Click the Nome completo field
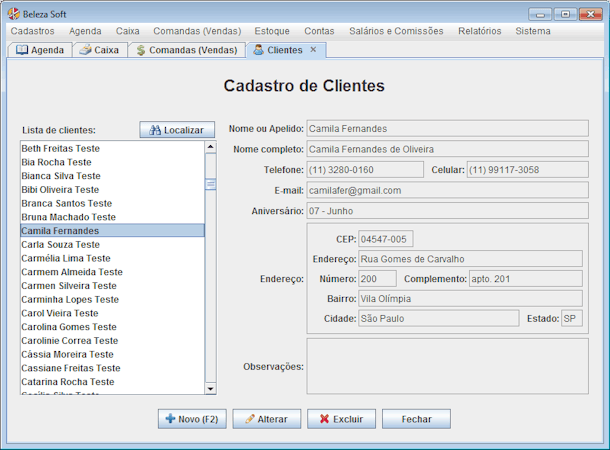This screenshot has width=610, height=450. click(447, 149)
